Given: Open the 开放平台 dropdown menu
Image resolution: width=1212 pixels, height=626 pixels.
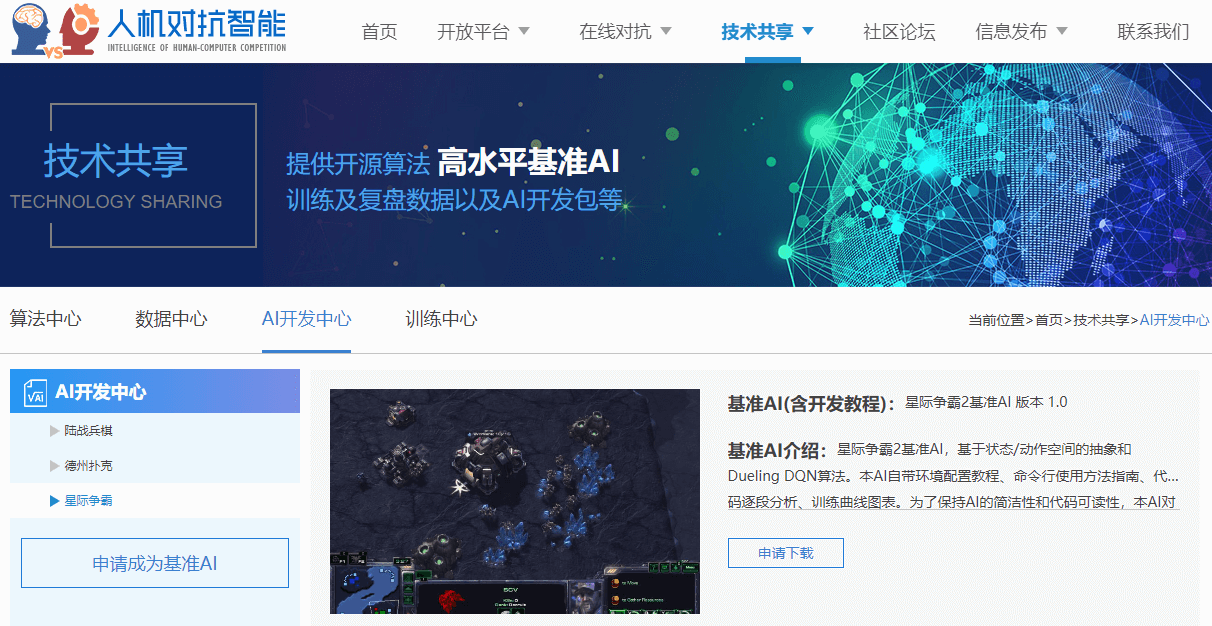Looking at the screenshot, I should pyautogui.click(x=475, y=30).
